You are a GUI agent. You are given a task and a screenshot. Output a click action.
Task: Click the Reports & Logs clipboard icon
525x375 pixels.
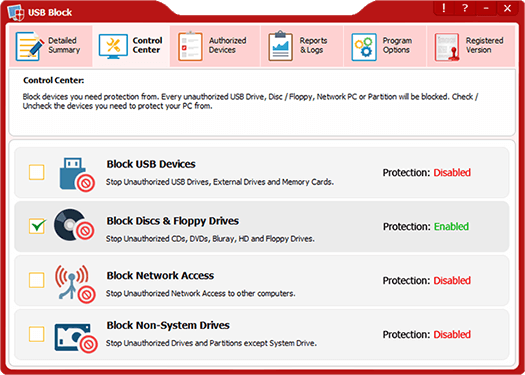click(x=281, y=46)
